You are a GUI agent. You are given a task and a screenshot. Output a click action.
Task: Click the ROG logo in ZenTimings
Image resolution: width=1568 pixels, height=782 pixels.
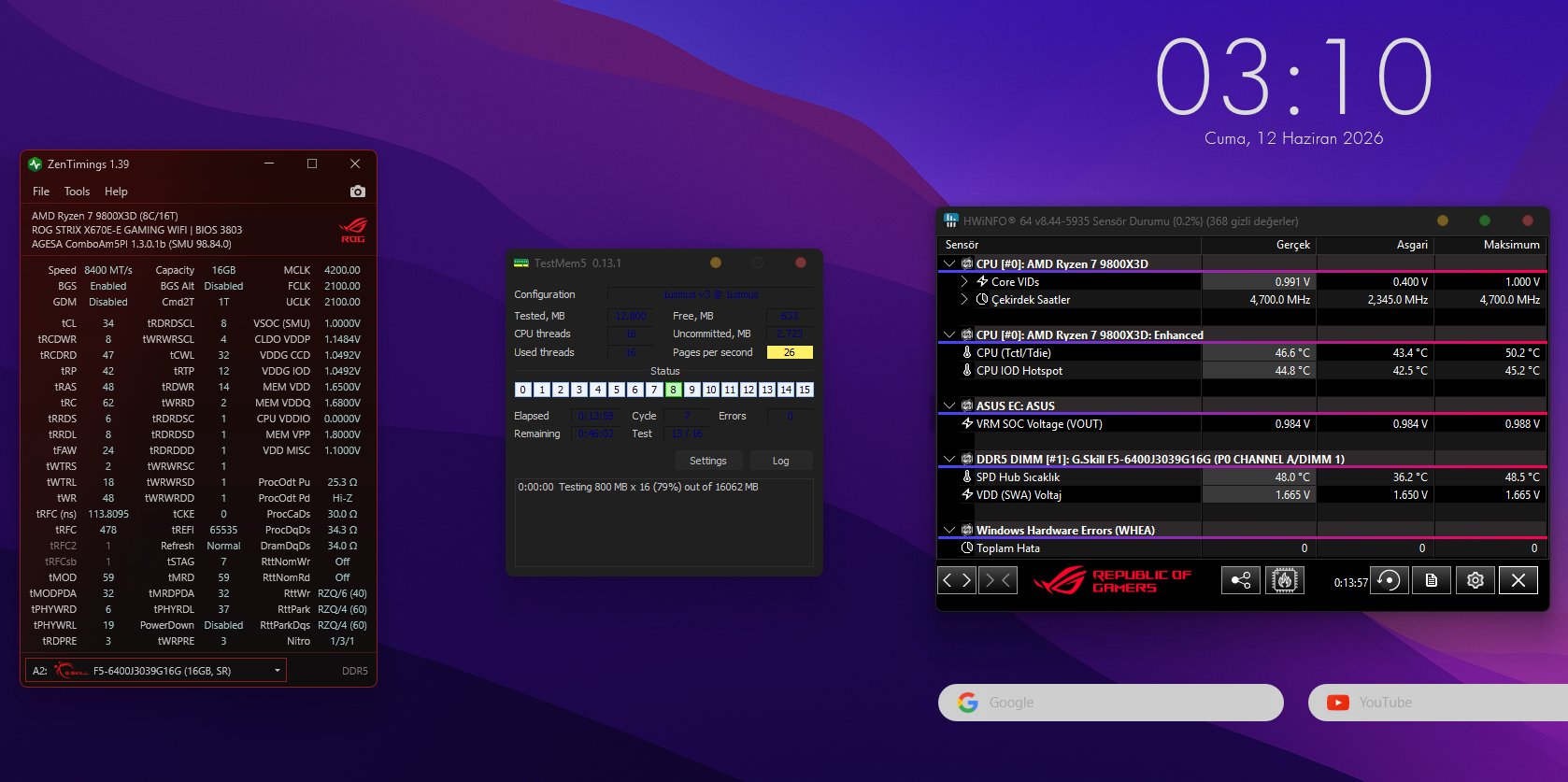353,230
